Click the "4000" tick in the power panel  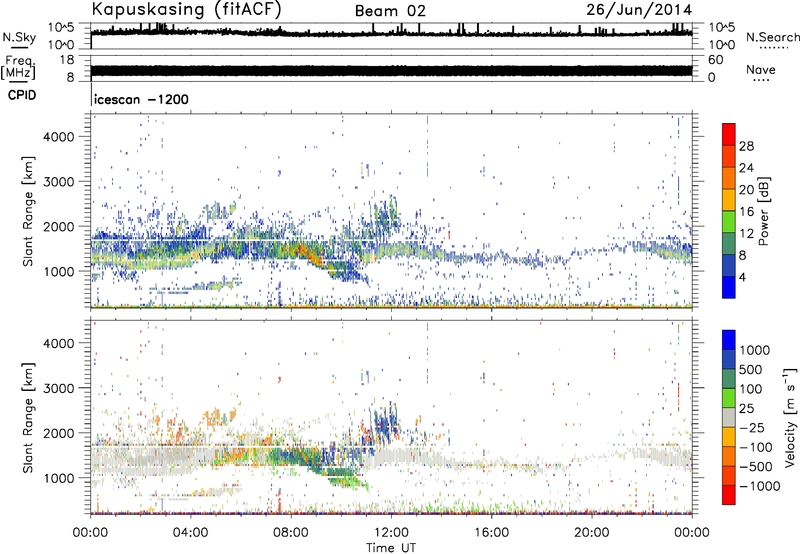point(59,137)
